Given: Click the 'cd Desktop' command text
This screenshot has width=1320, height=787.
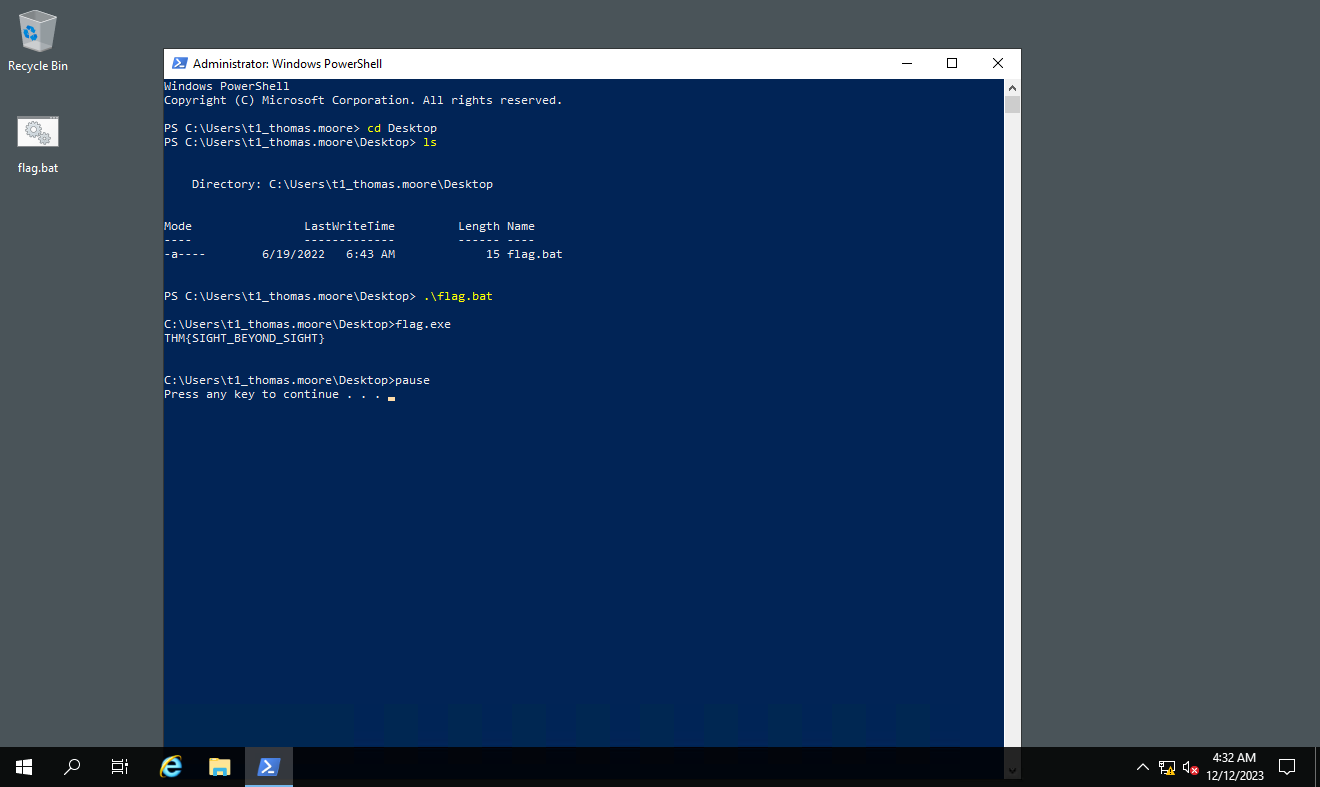Looking at the screenshot, I should click(402, 128).
